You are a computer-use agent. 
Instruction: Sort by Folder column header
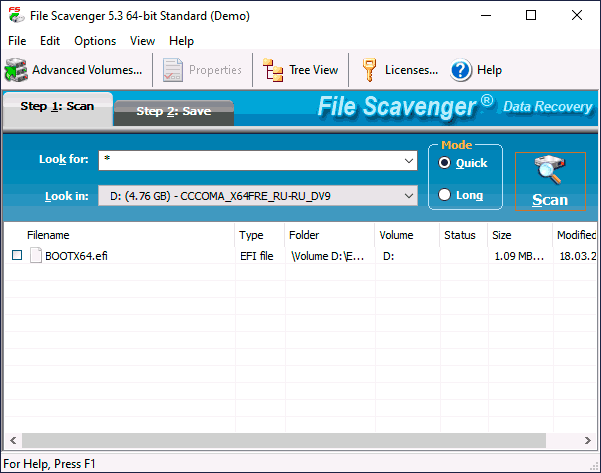pyautogui.click(x=329, y=235)
